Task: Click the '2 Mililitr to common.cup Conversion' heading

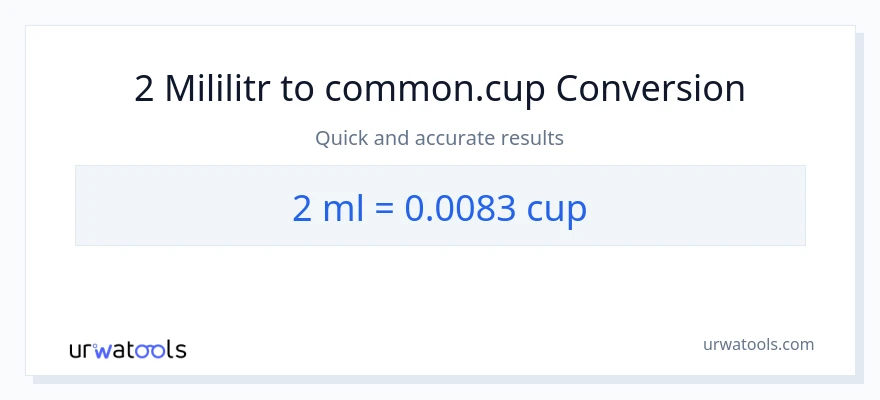Action: click(x=440, y=89)
